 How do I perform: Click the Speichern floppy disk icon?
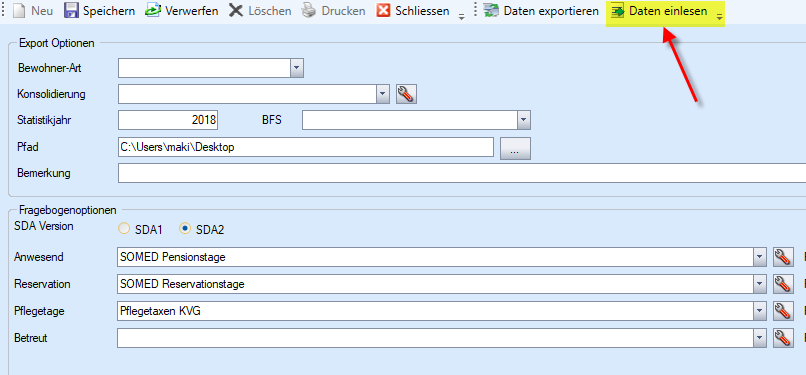click(71, 11)
